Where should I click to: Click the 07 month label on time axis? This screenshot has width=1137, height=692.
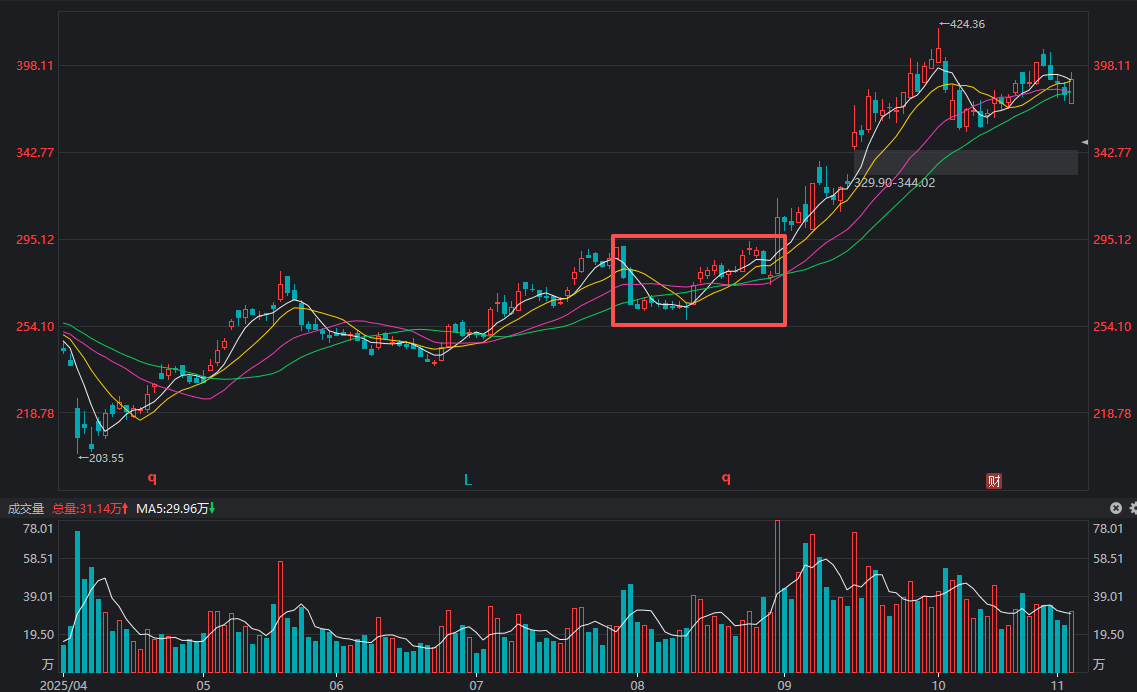[476, 686]
